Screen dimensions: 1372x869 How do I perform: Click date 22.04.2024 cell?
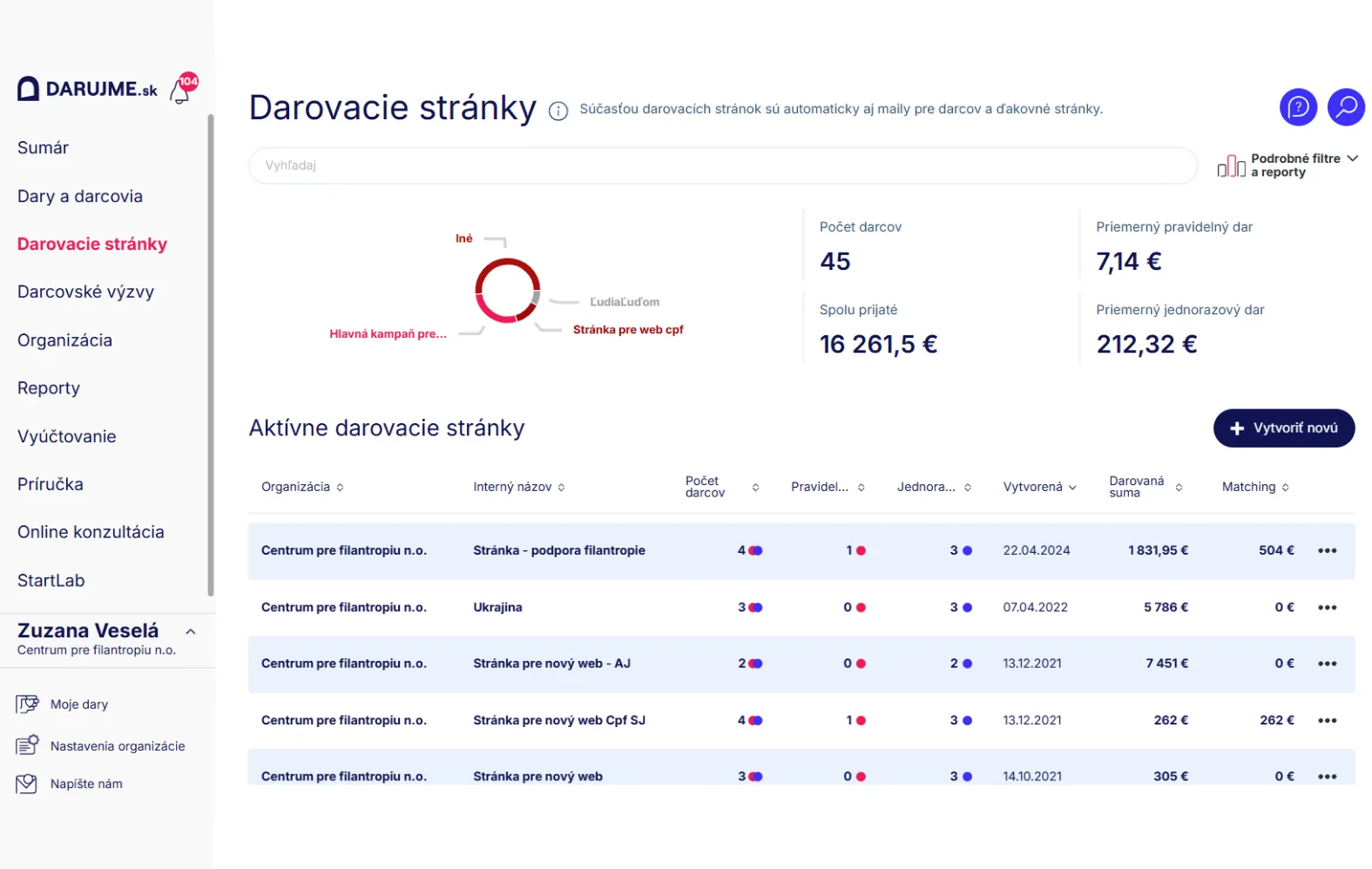point(1037,550)
